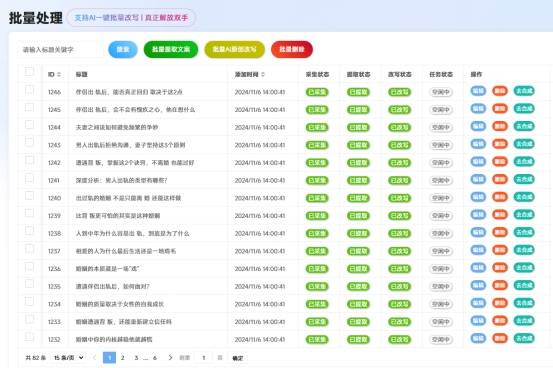This screenshot has width=553, height=368.
Task: Click the 已提取 status badge in row 1245
Action: [358, 110]
